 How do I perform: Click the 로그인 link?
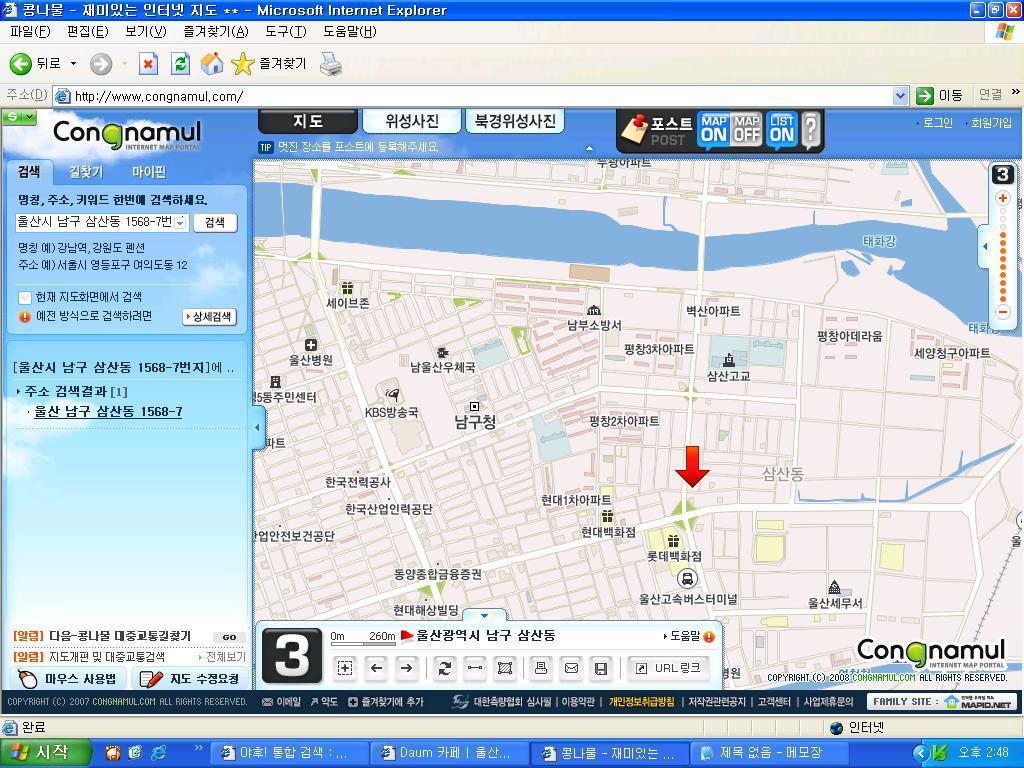tap(938, 122)
